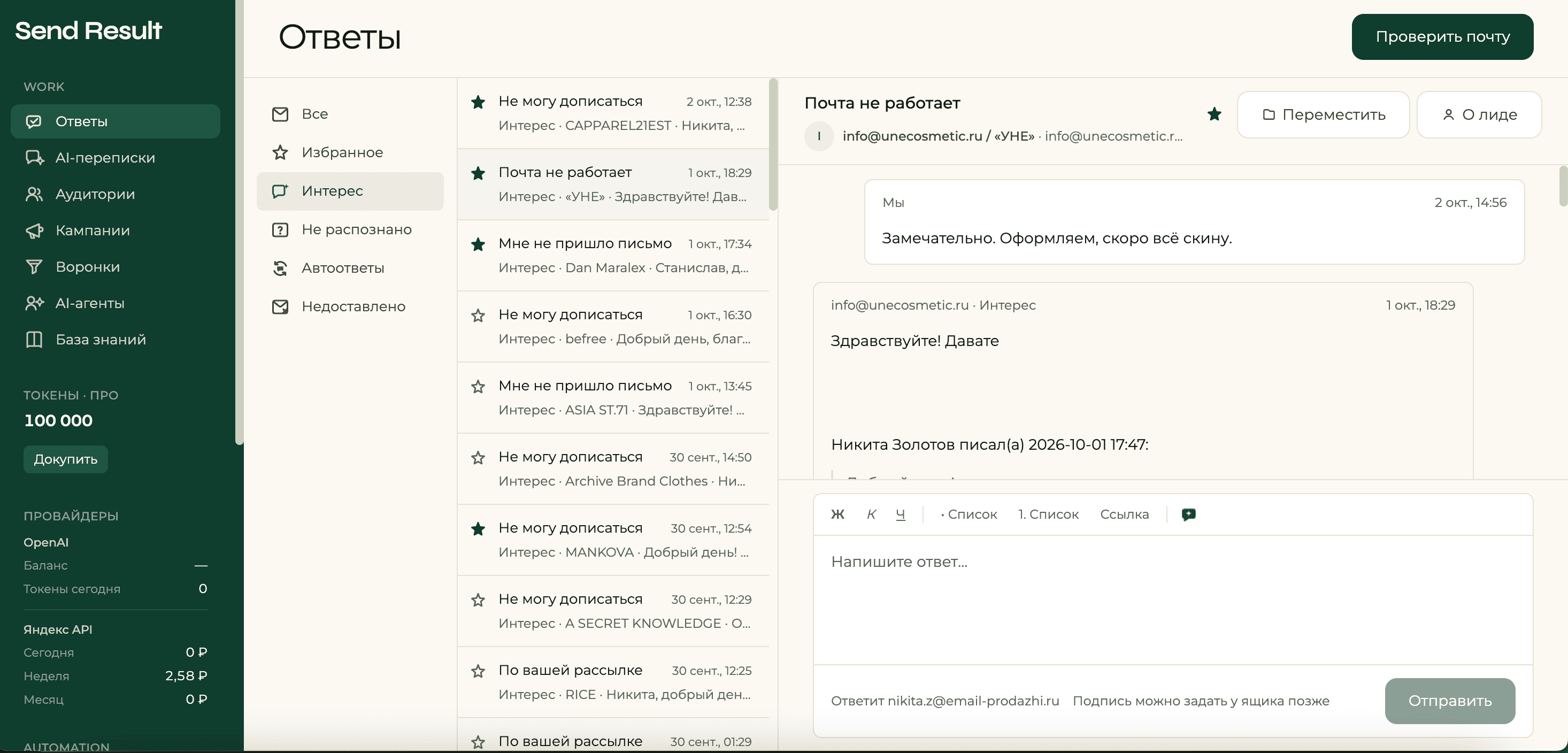Image resolution: width=1568 pixels, height=753 pixels.
Task: Apply bold with the Ж button
Action: coord(837,514)
